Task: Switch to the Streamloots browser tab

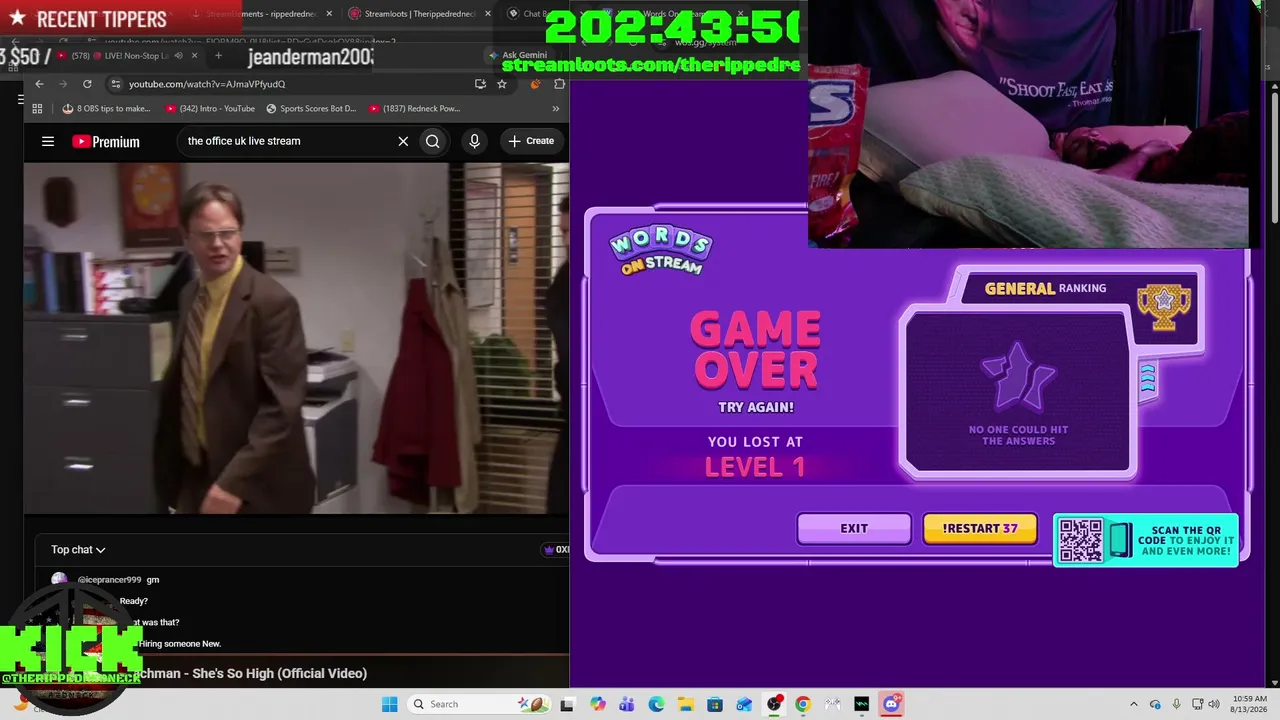Action: point(420,14)
